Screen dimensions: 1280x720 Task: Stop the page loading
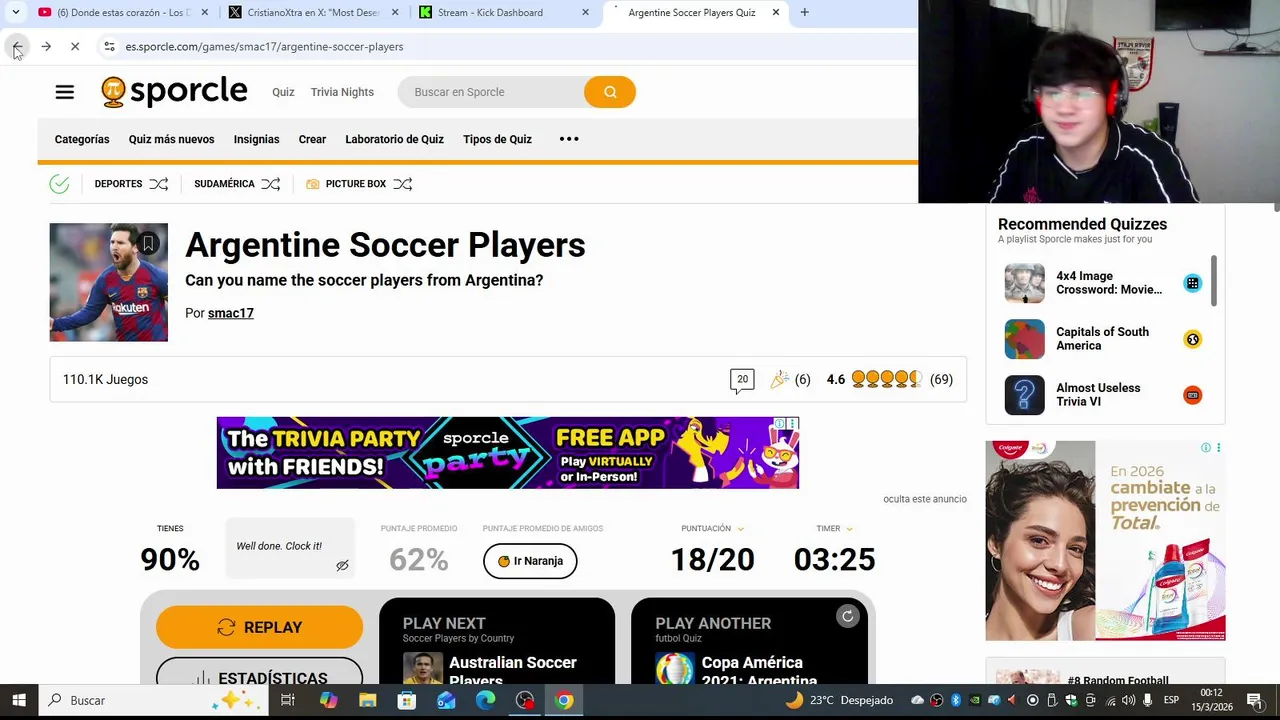[75, 46]
